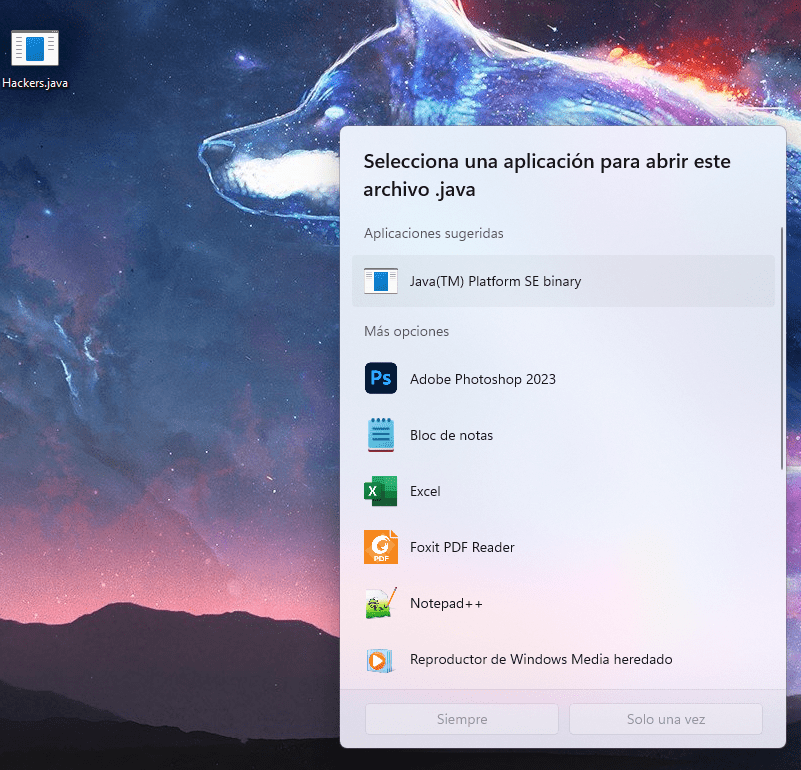Click the Siempre button
The height and width of the screenshot is (770, 801).
click(x=462, y=719)
